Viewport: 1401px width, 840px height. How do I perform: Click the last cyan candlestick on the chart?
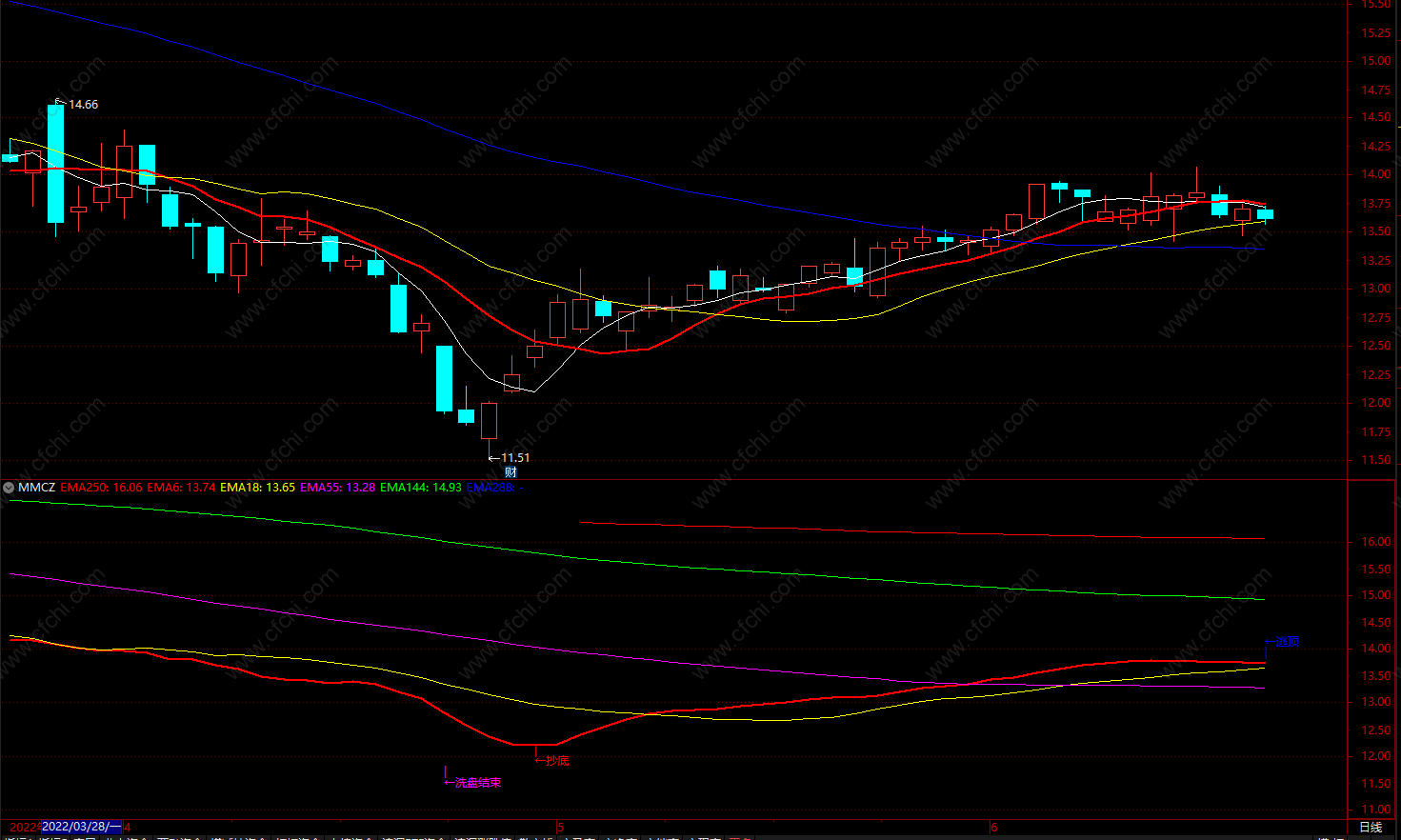pyautogui.click(x=1265, y=214)
